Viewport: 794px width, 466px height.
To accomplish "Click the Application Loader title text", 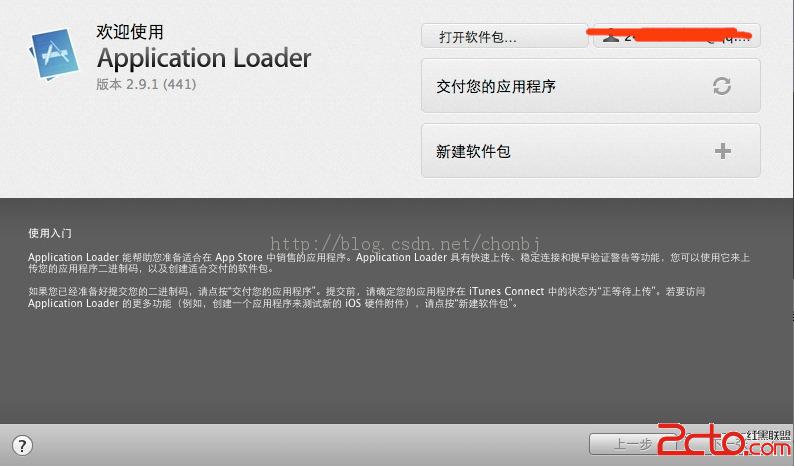I will [x=204, y=58].
